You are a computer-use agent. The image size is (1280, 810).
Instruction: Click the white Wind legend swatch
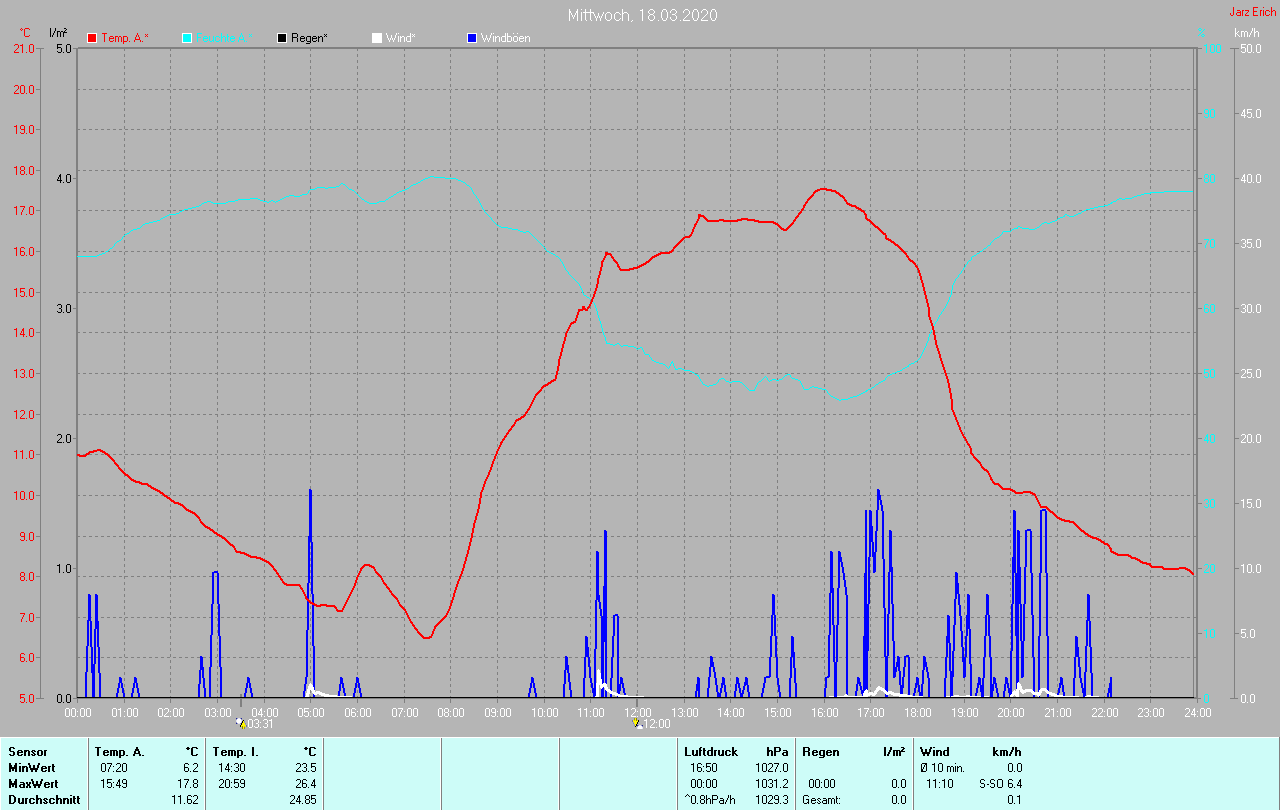[377, 38]
